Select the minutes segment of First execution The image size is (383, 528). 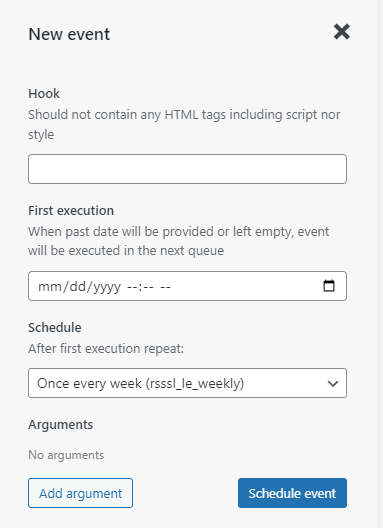148,287
